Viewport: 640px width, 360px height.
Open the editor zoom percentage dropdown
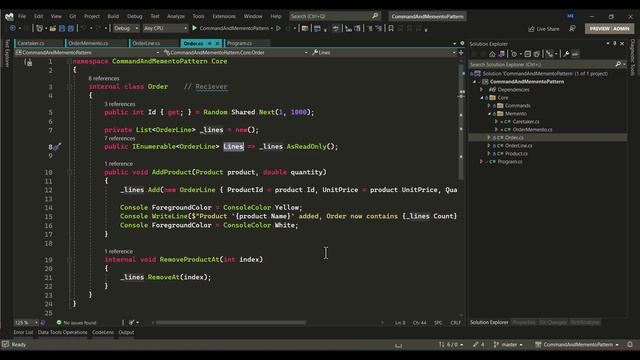(x=27, y=322)
